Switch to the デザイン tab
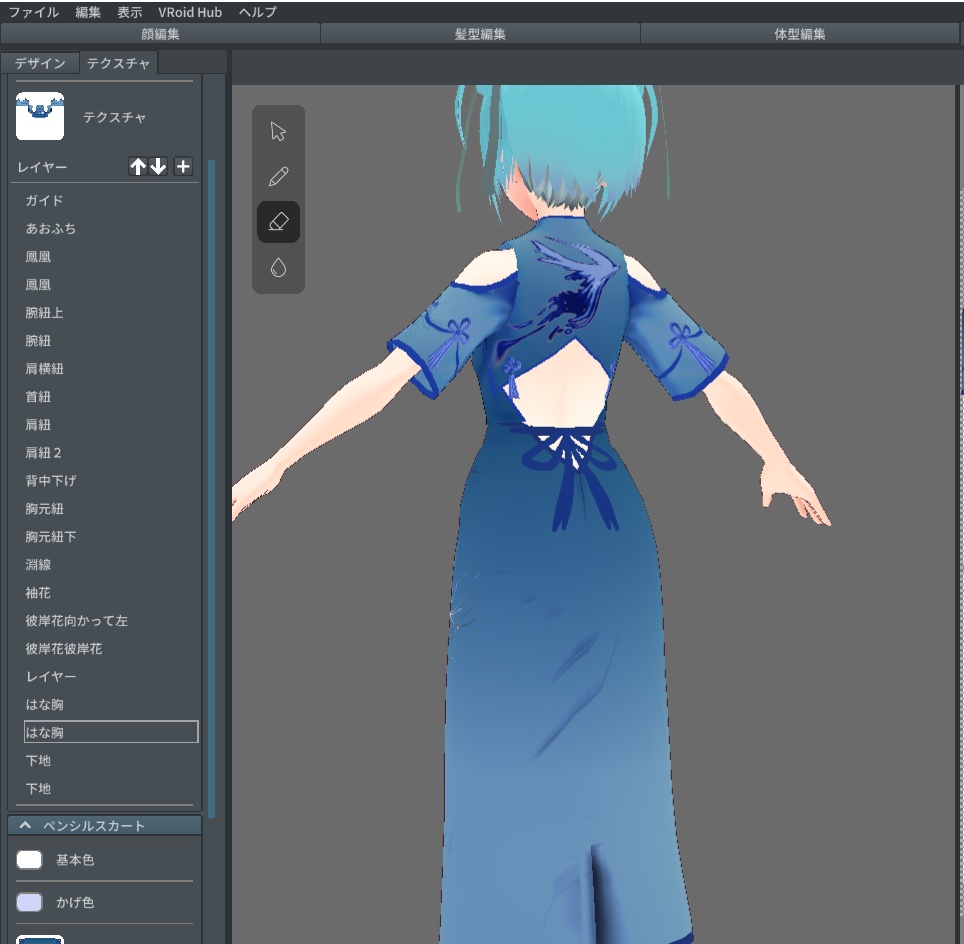 pyautogui.click(x=40, y=62)
